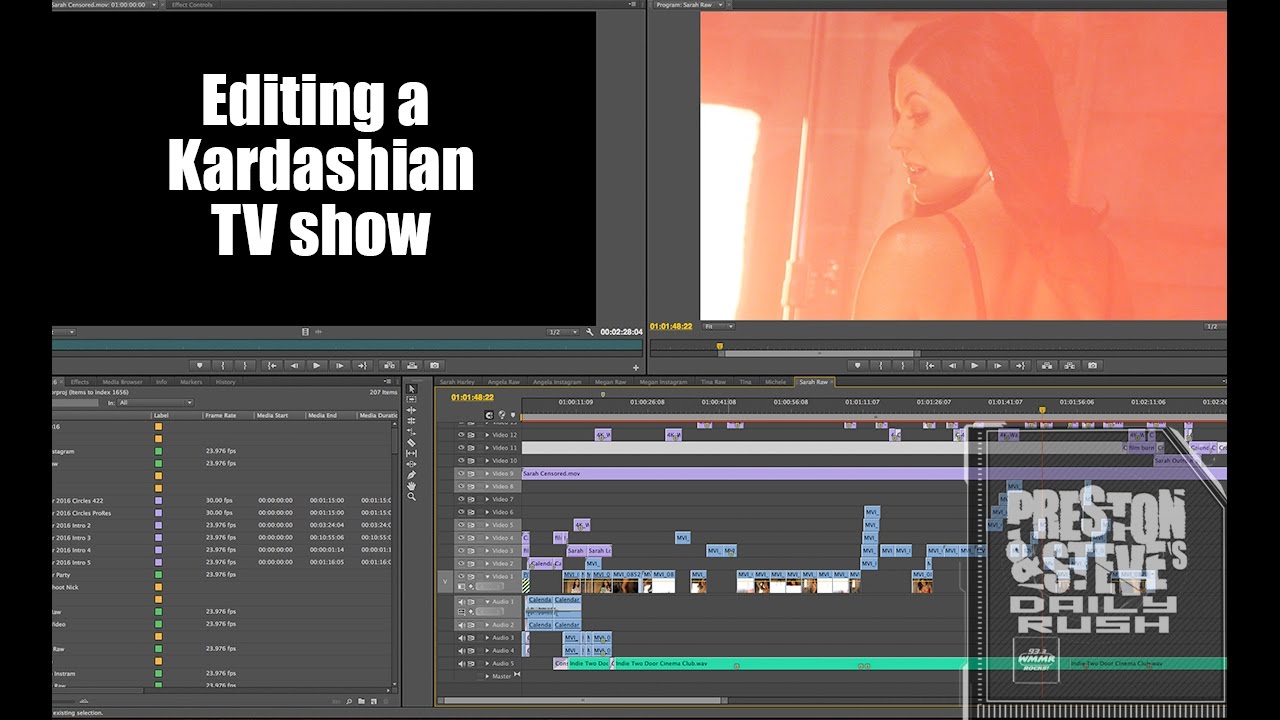Viewport: 1280px width, 720px height.
Task: Click the Program monitor playhead marker
Action: (719, 346)
